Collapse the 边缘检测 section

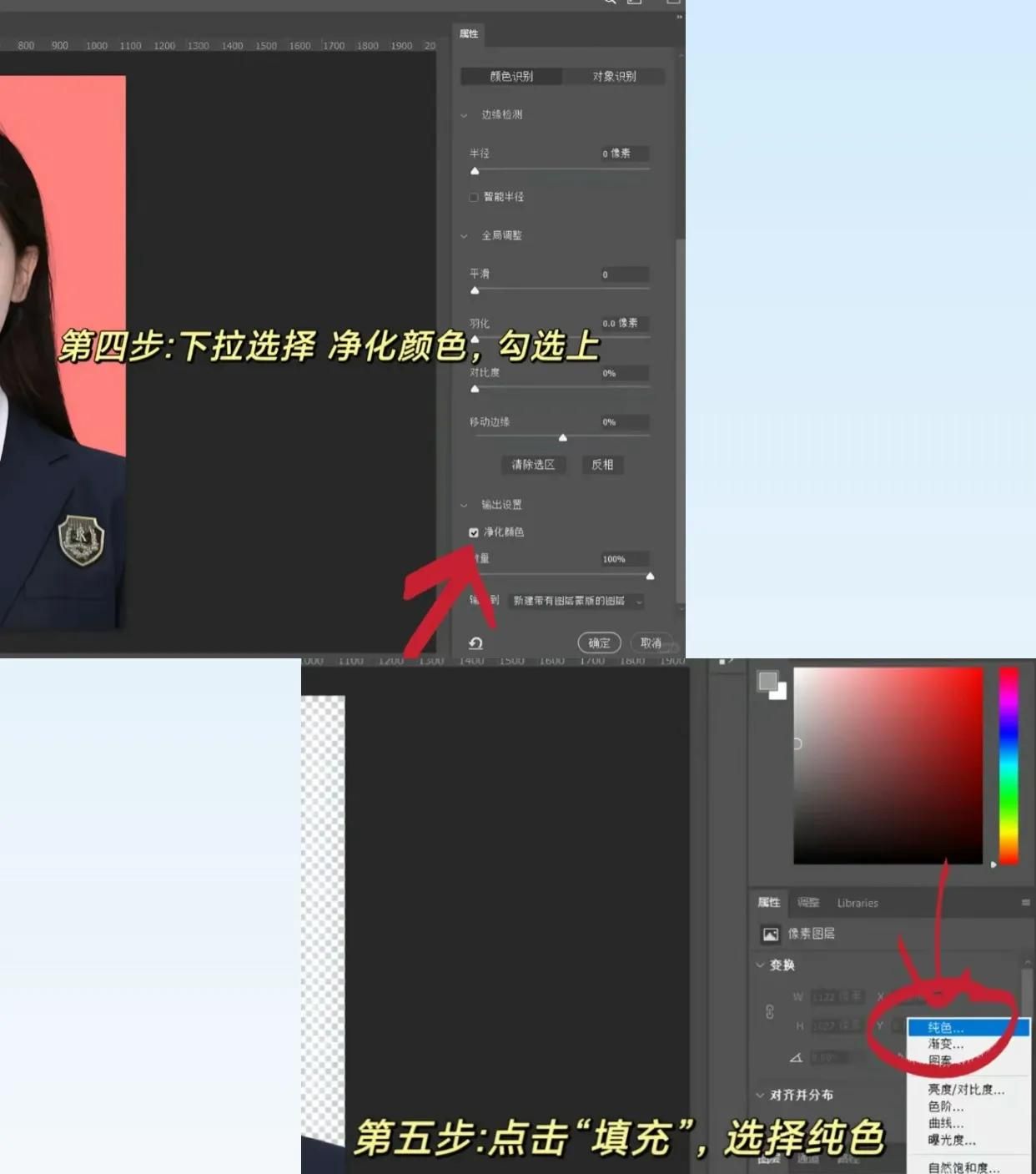point(464,115)
